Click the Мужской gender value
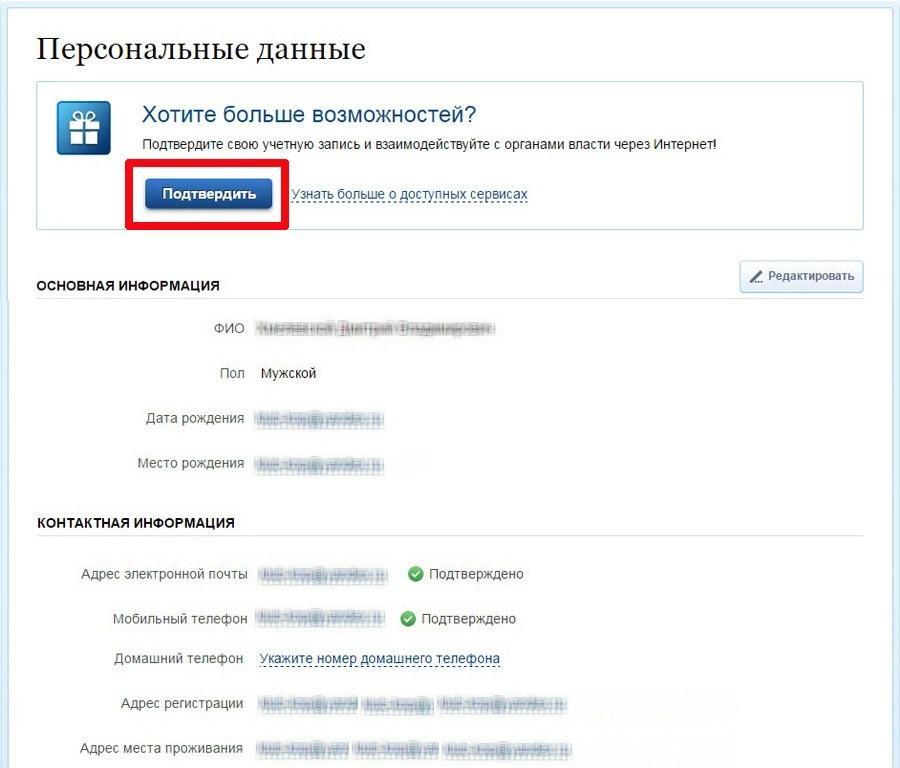The height and width of the screenshot is (768, 900). click(288, 373)
